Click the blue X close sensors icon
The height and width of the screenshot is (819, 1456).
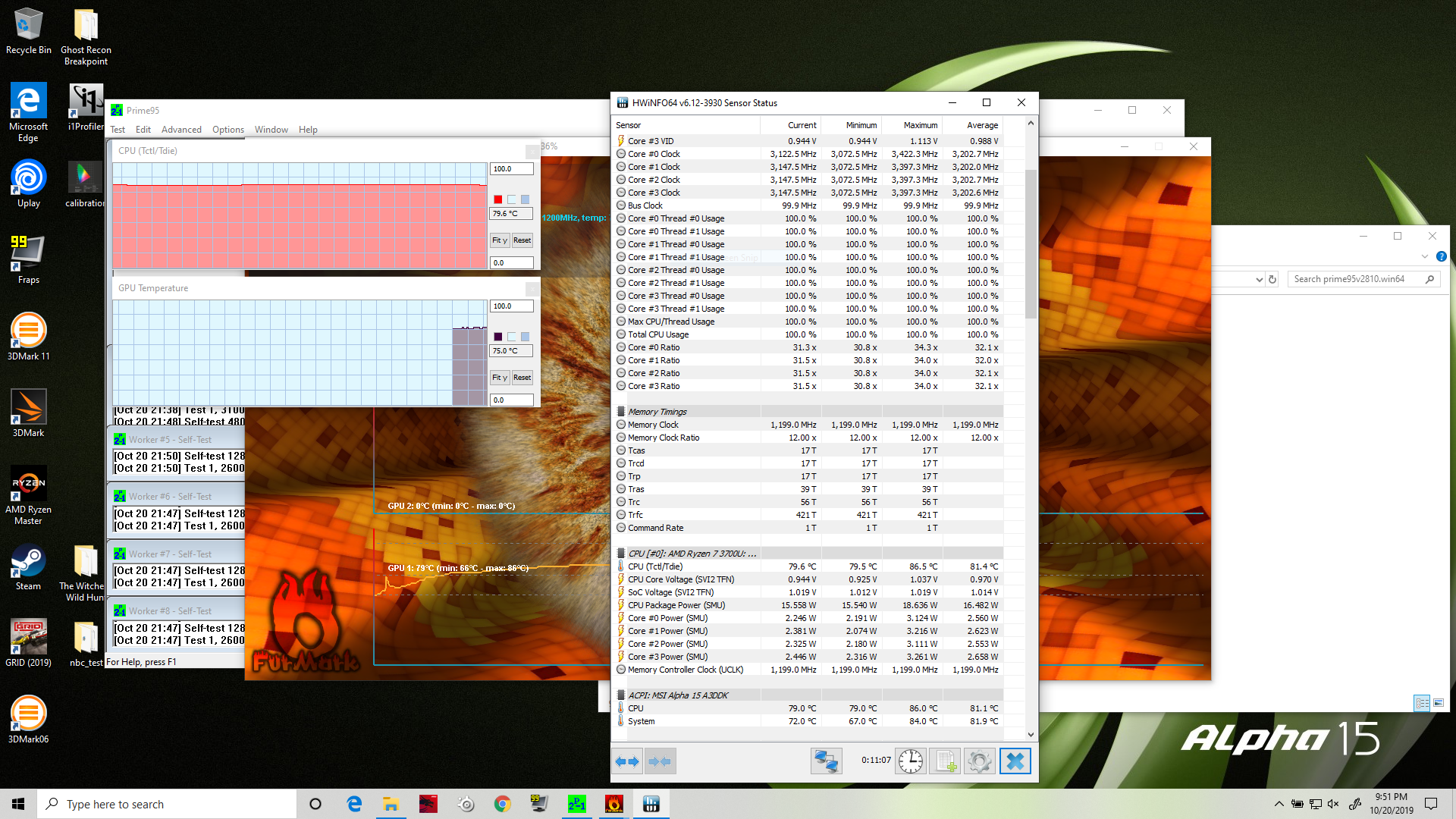point(1015,761)
